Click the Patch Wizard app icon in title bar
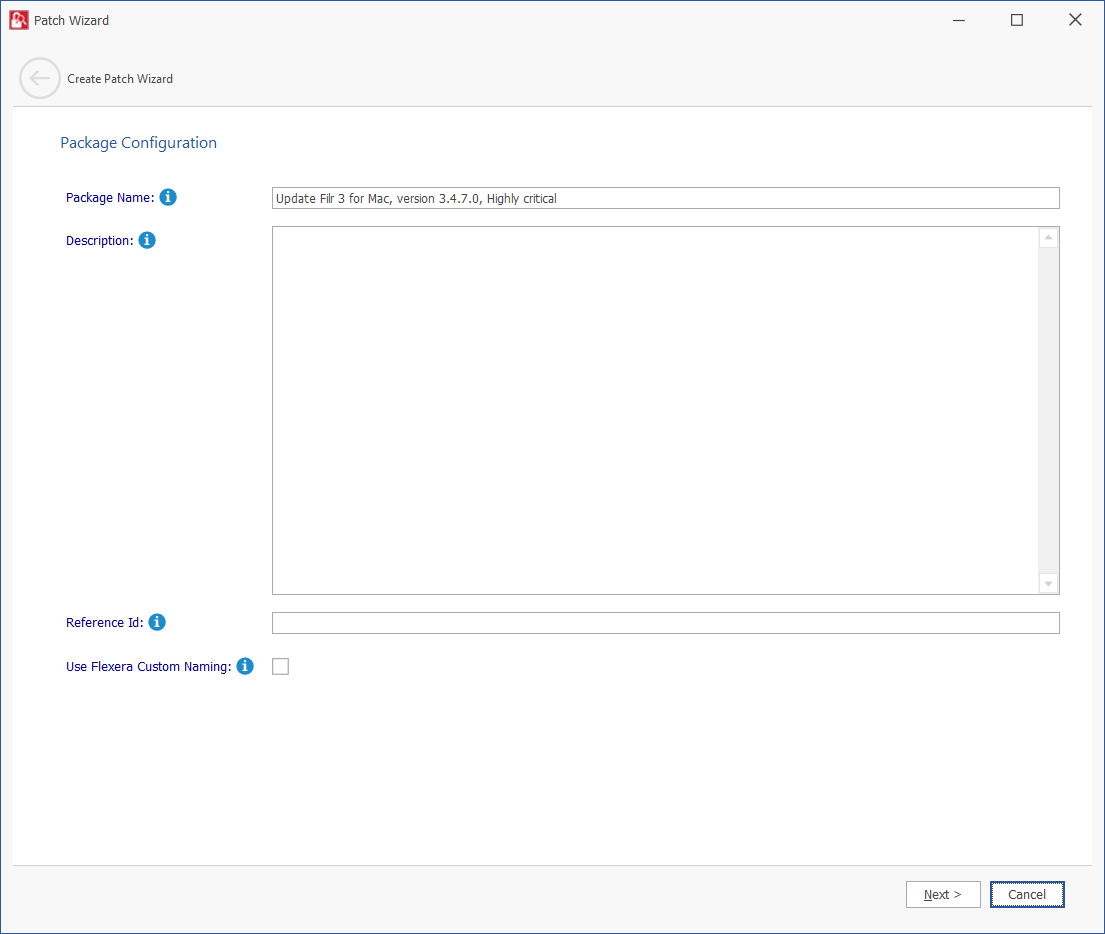 pyautogui.click(x=18, y=20)
